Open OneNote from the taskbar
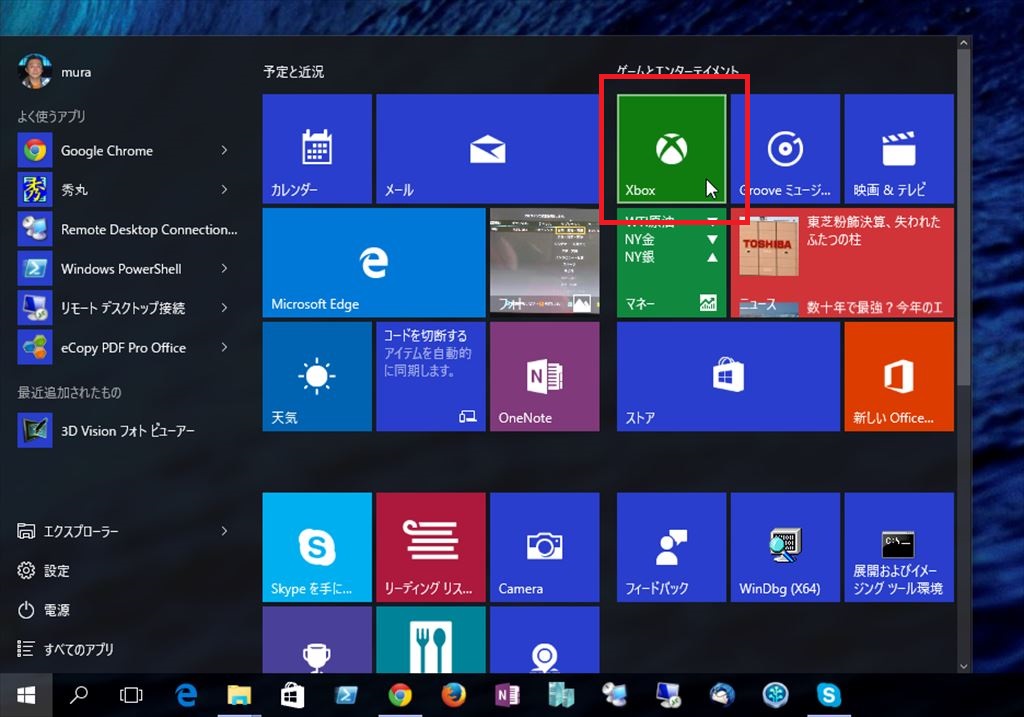The height and width of the screenshot is (717, 1024). coord(507,695)
